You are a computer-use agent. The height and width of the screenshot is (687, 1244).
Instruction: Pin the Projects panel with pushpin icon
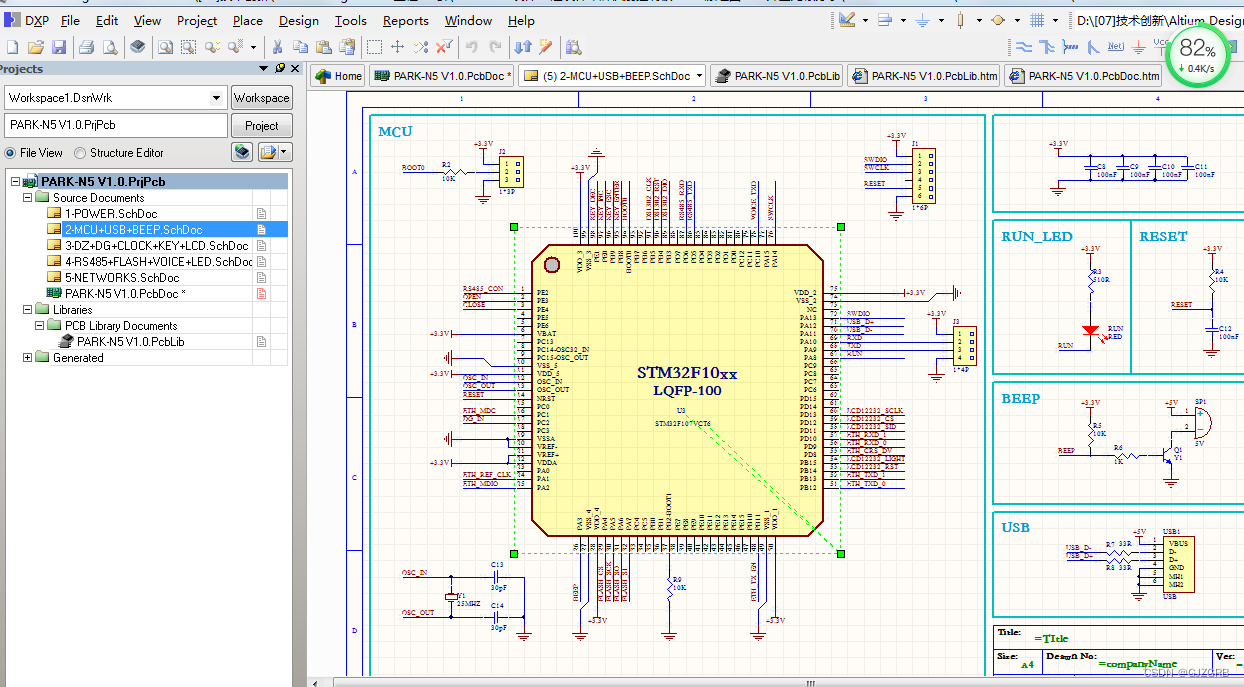(x=280, y=69)
